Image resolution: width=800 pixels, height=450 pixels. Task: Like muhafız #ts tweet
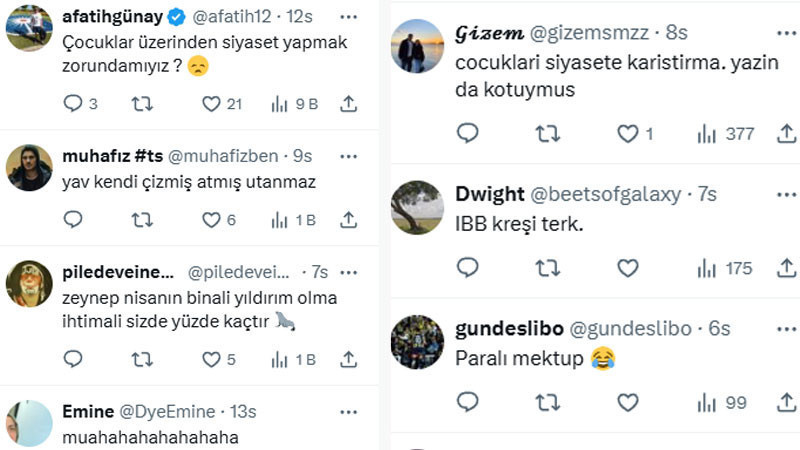(211, 220)
